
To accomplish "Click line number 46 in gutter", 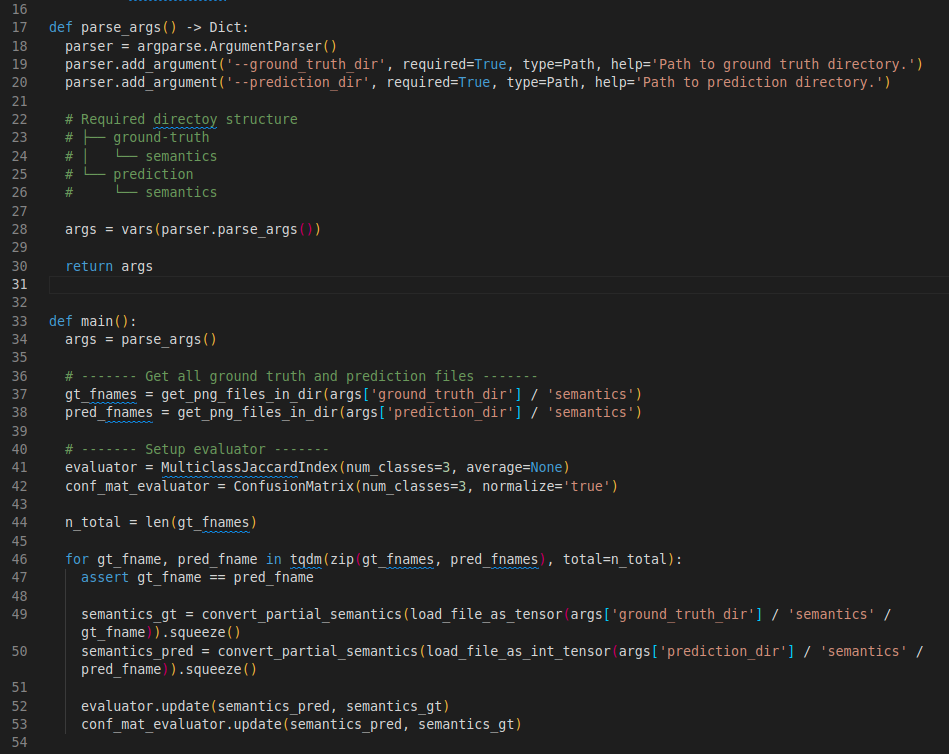I will (x=19, y=559).
